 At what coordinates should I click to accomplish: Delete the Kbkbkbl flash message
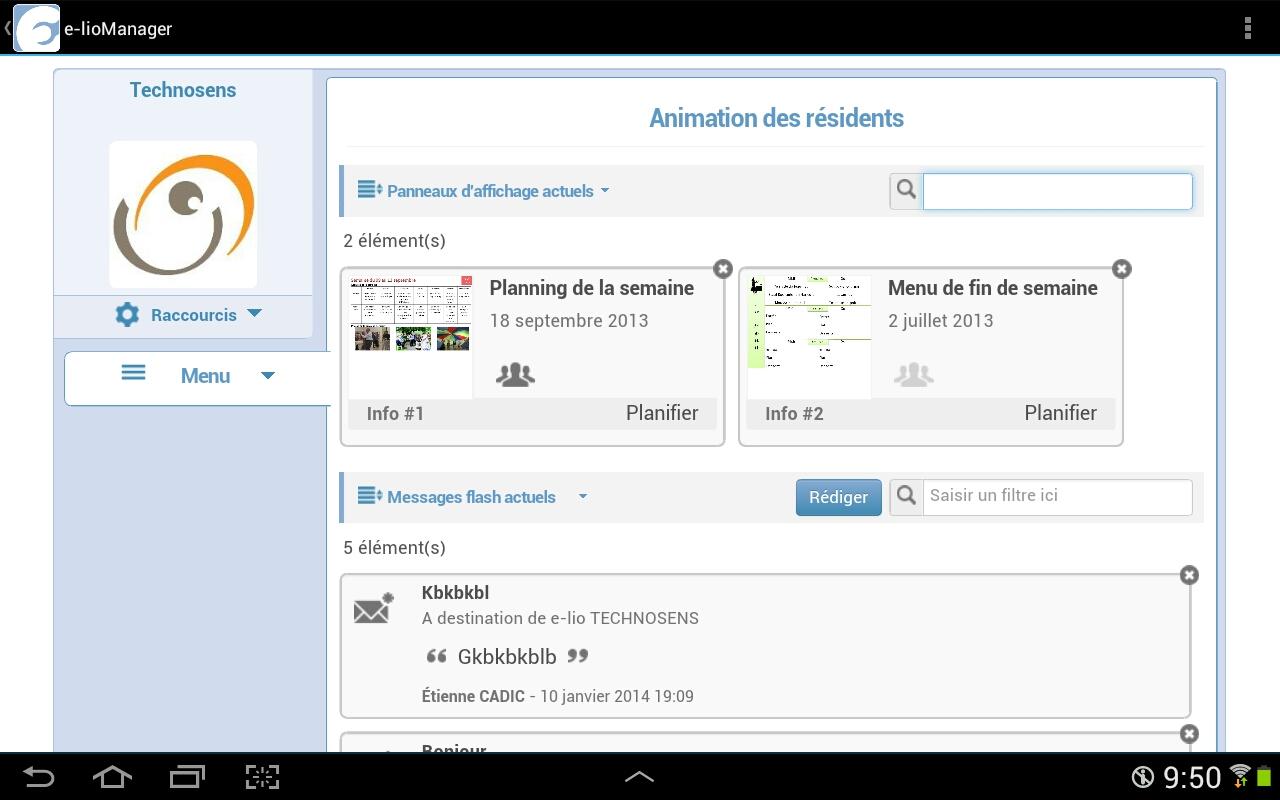tap(1189, 575)
